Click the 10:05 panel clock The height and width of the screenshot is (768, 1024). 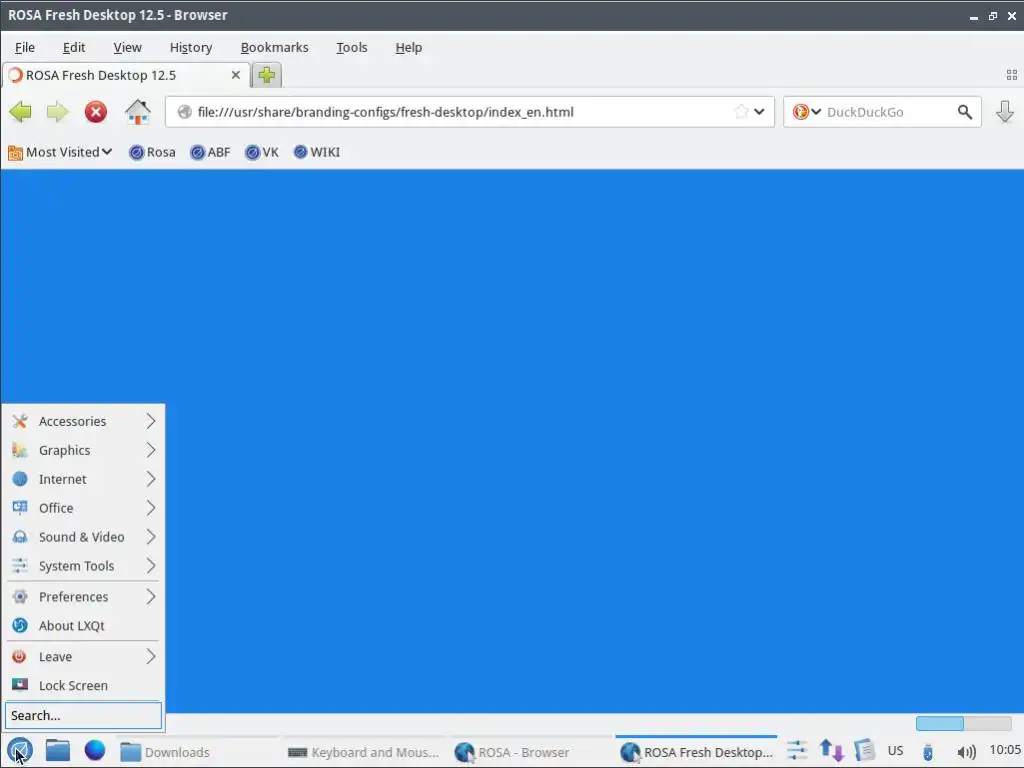coord(1004,750)
